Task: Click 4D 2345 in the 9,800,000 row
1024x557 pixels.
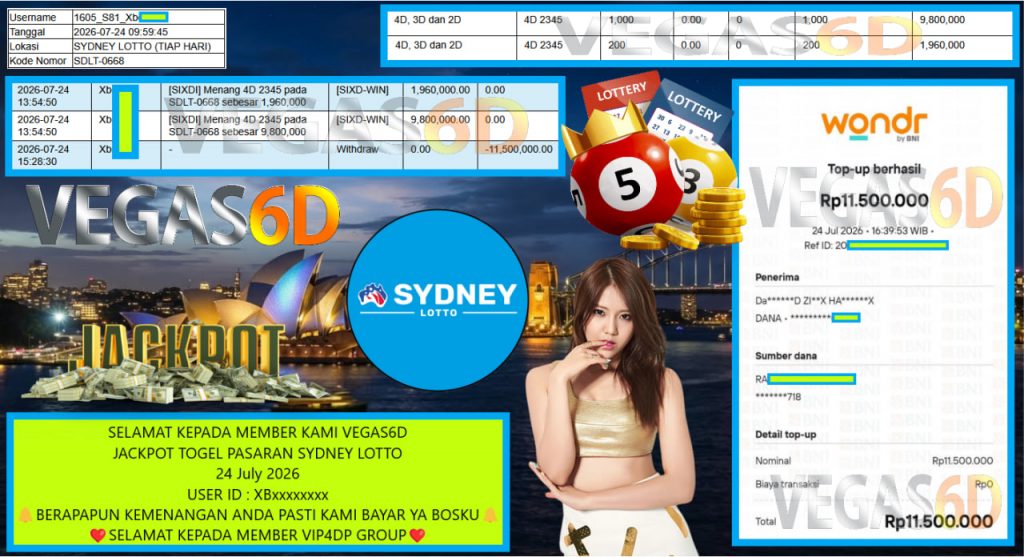Action: pos(543,20)
